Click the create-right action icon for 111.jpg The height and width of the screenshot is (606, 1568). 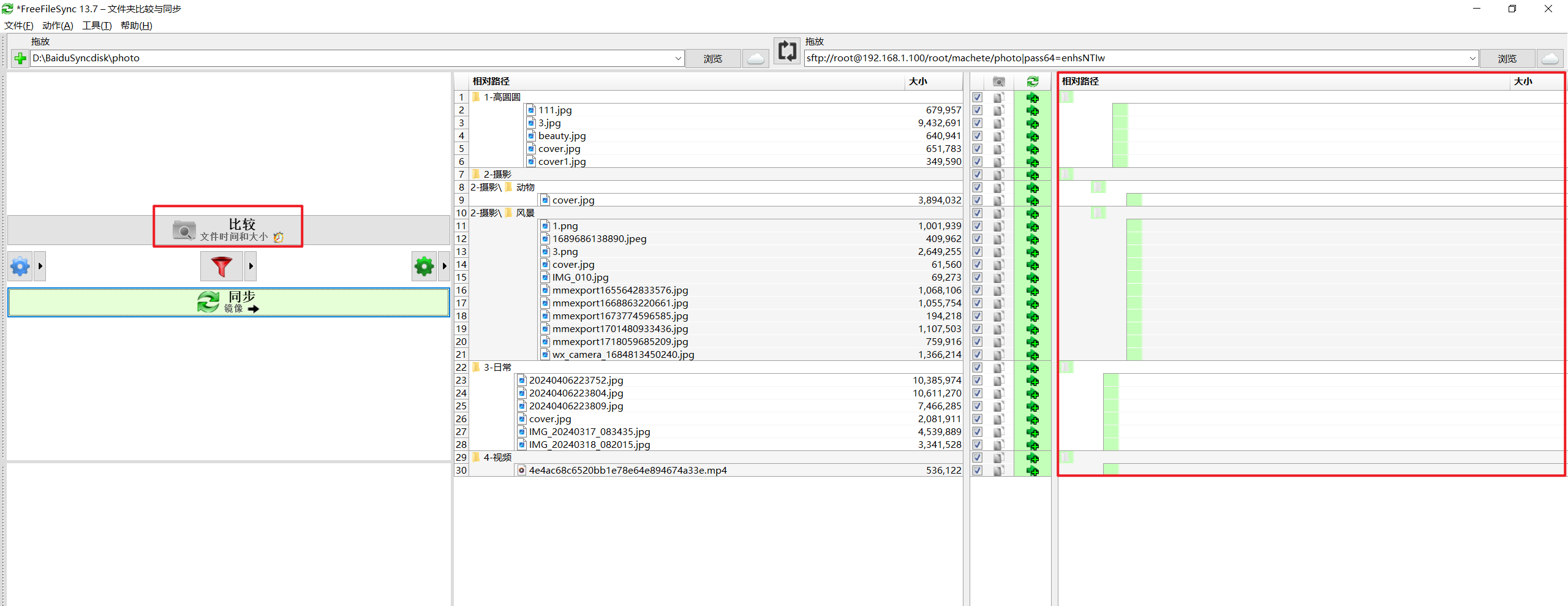point(1033,110)
